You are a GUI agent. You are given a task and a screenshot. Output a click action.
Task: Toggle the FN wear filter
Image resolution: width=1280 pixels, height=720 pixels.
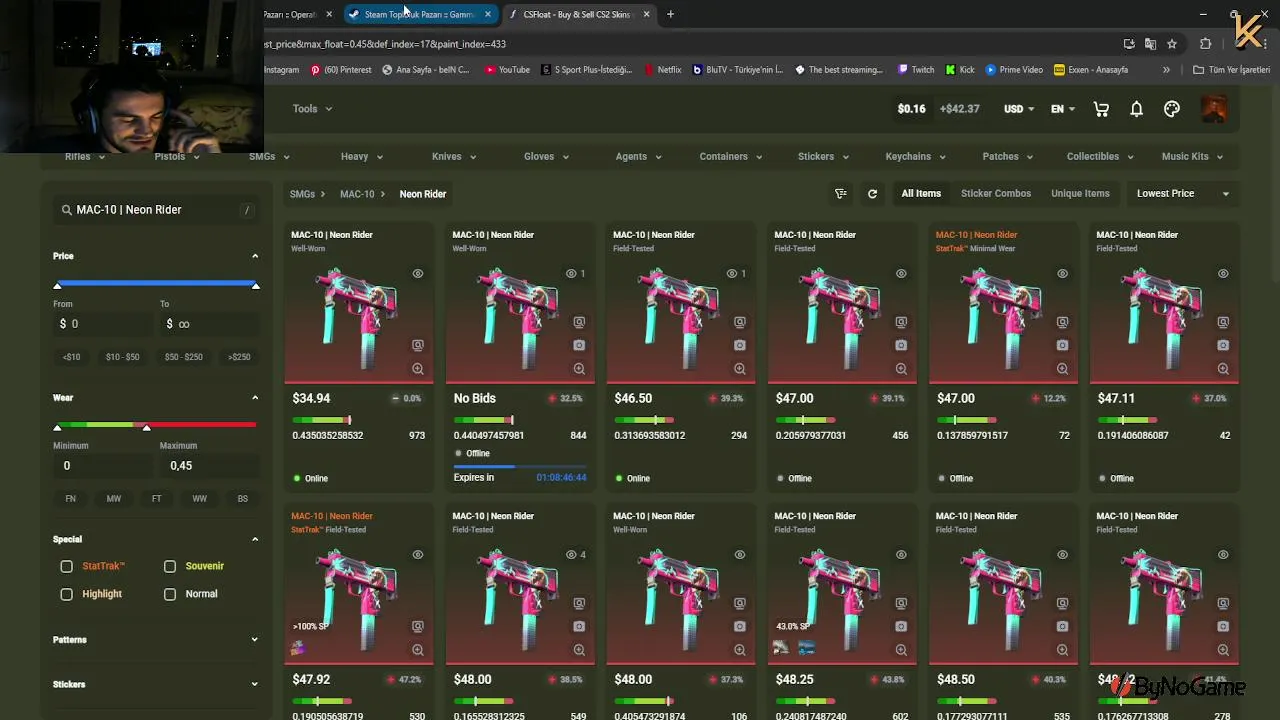pos(71,499)
